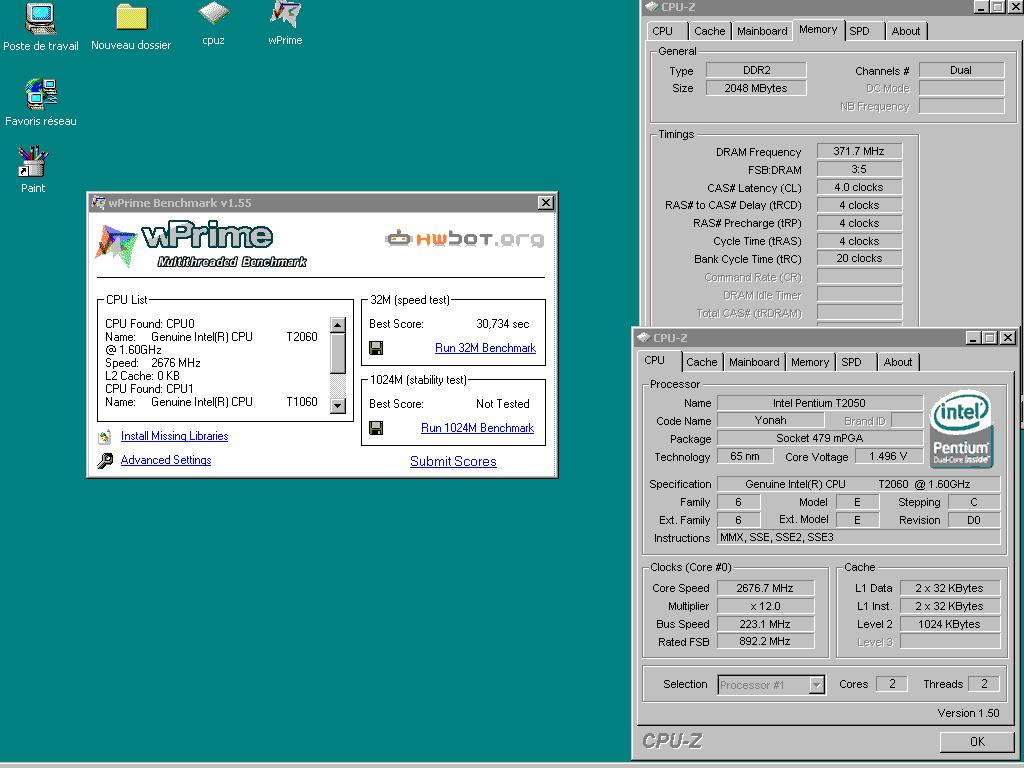The image size is (1024, 768).
Task: Click the CPU List scrollbar thumb
Action: (338, 353)
